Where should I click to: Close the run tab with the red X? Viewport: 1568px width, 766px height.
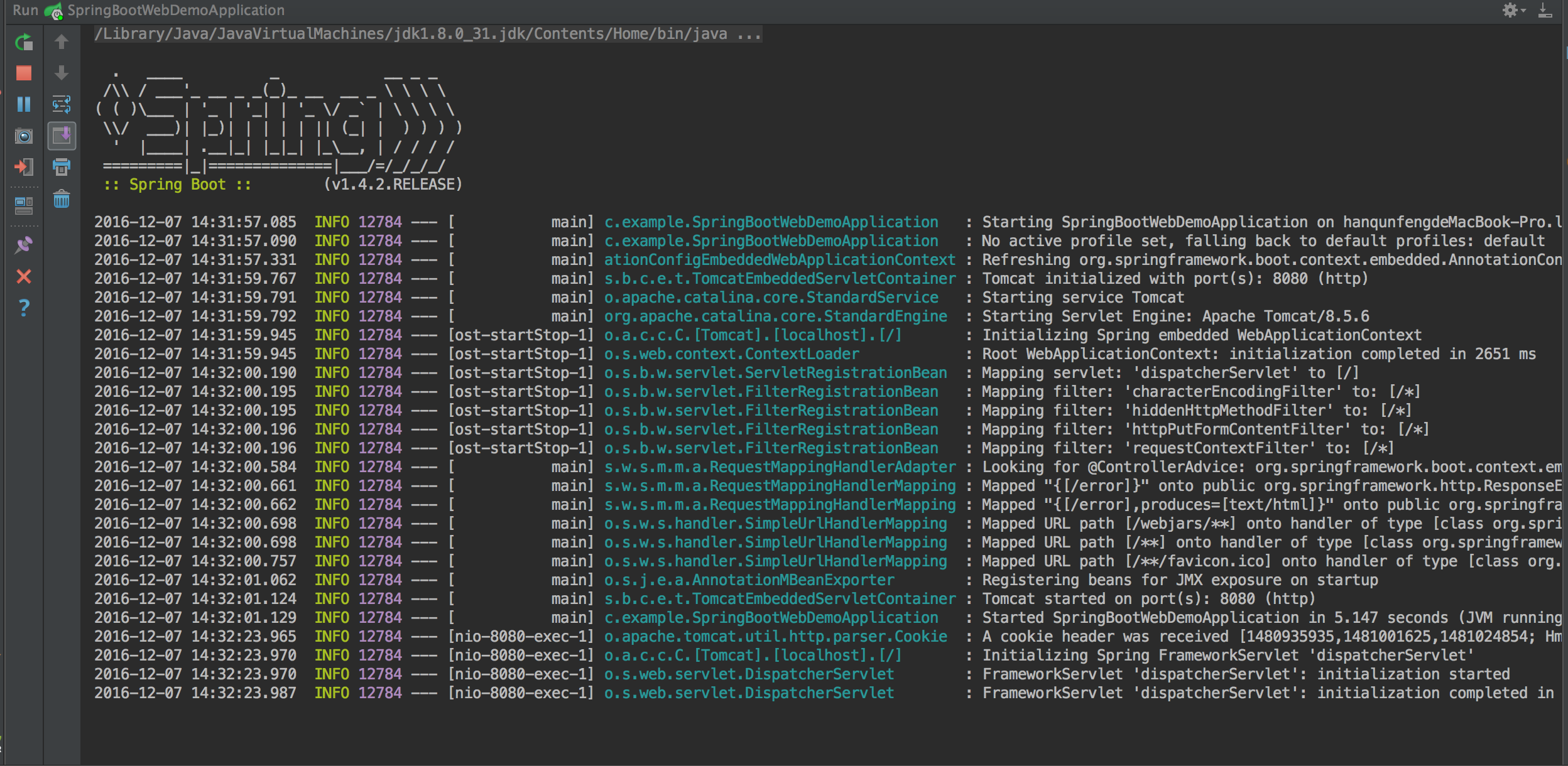click(24, 276)
